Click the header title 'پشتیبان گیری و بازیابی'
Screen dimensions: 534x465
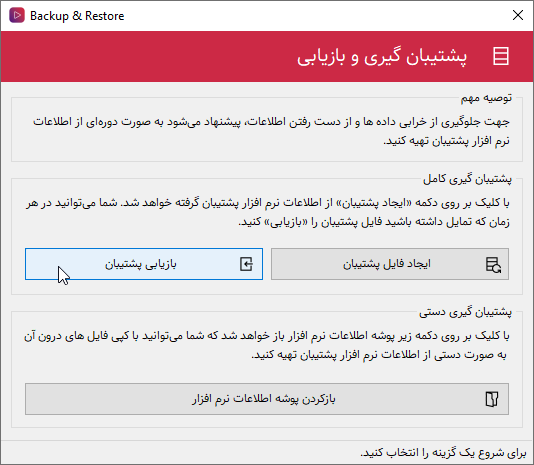click(x=382, y=57)
